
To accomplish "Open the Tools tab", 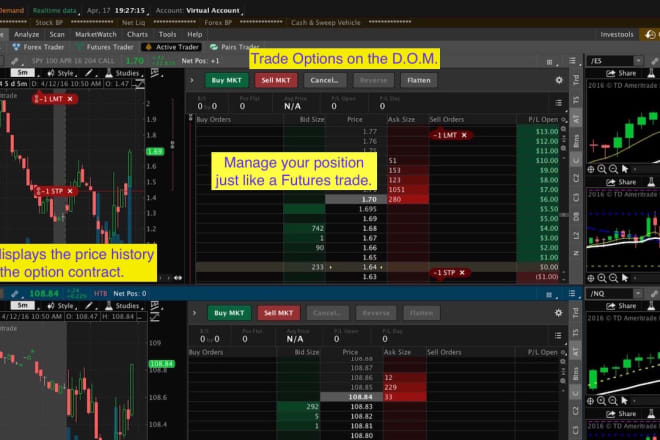I will click(x=167, y=35).
